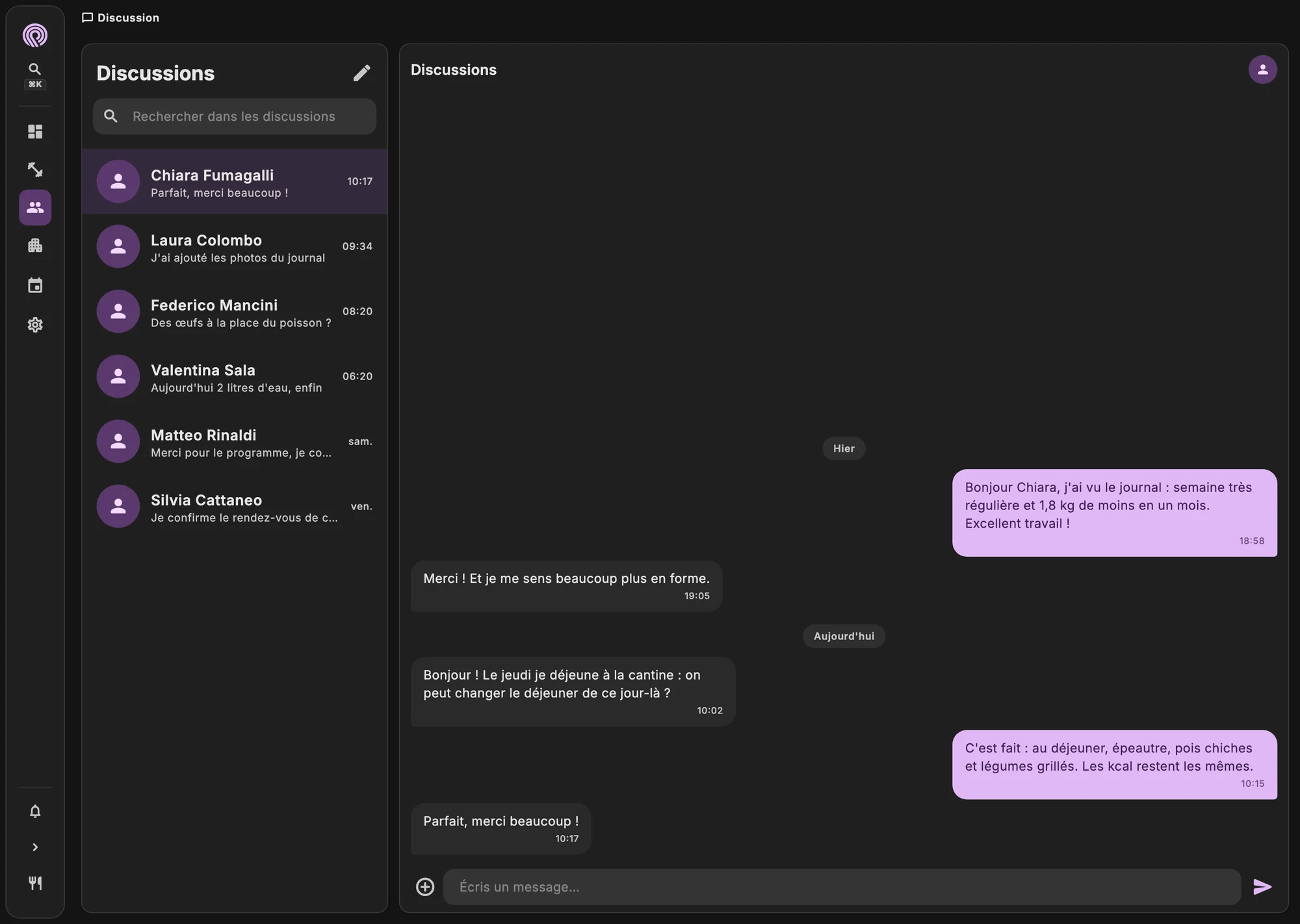
Task: Click the 'Aujourd'hui' date separator
Action: 844,636
